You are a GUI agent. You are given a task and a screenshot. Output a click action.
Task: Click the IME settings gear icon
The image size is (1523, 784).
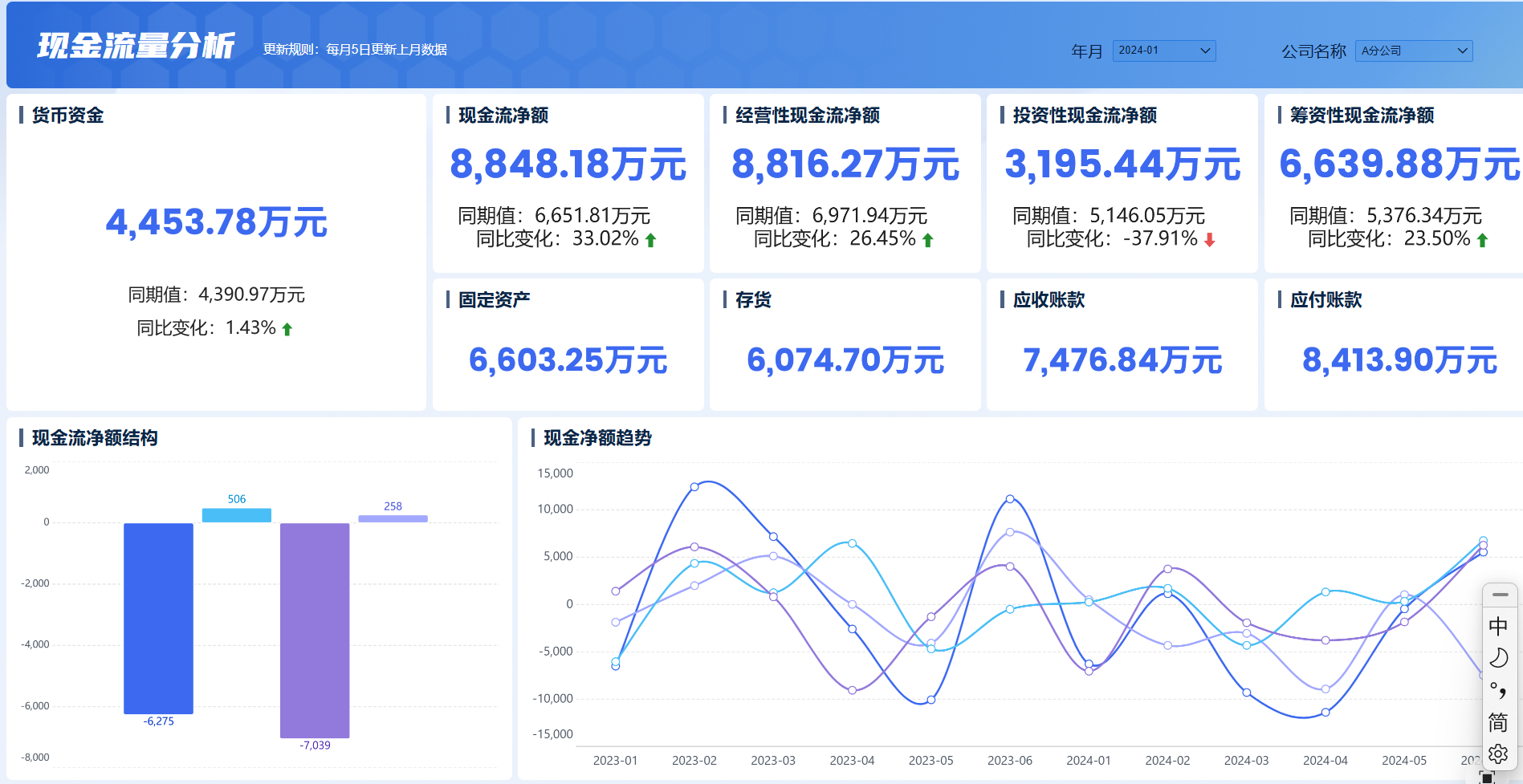(1498, 754)
